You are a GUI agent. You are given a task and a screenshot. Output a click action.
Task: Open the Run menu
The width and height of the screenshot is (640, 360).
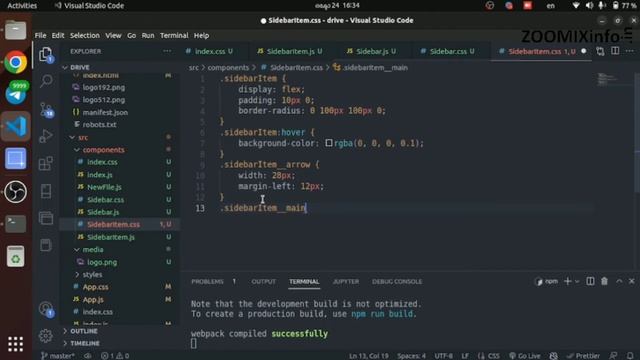point(148,36)
